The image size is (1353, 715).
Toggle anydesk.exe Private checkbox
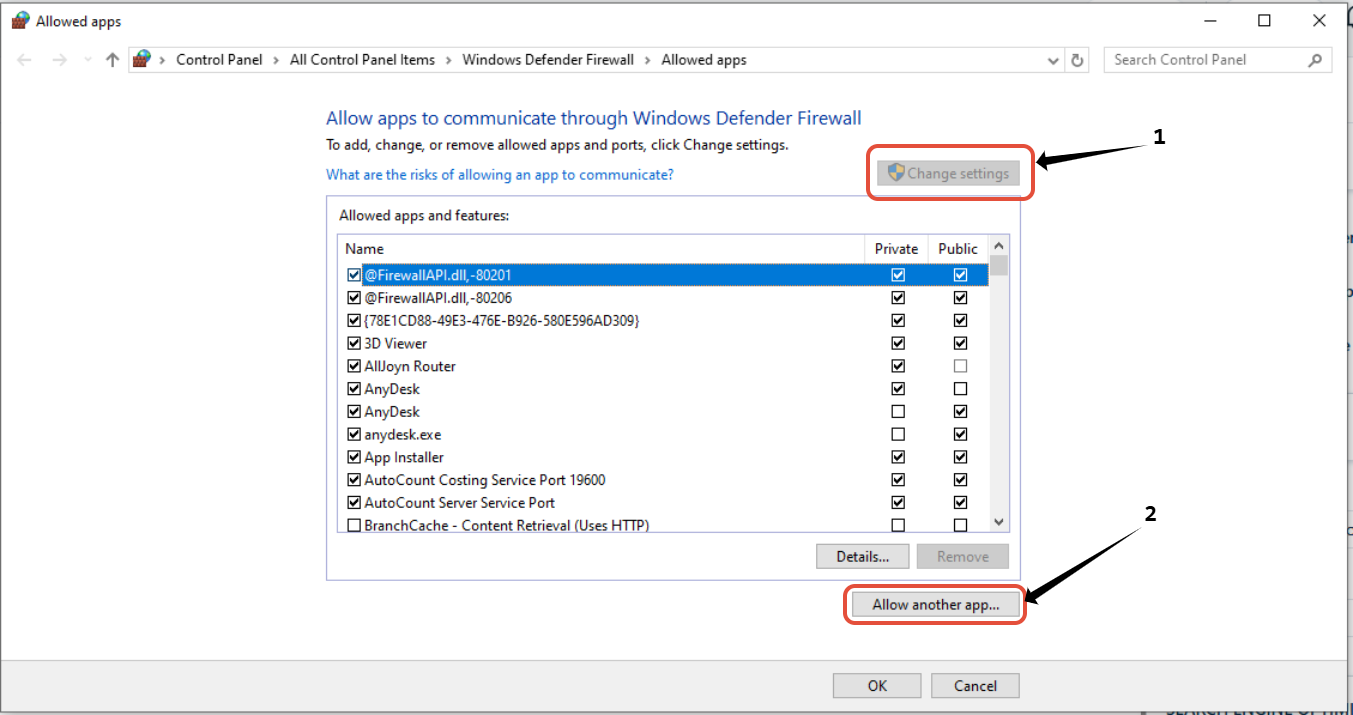(x=898, y=435)
